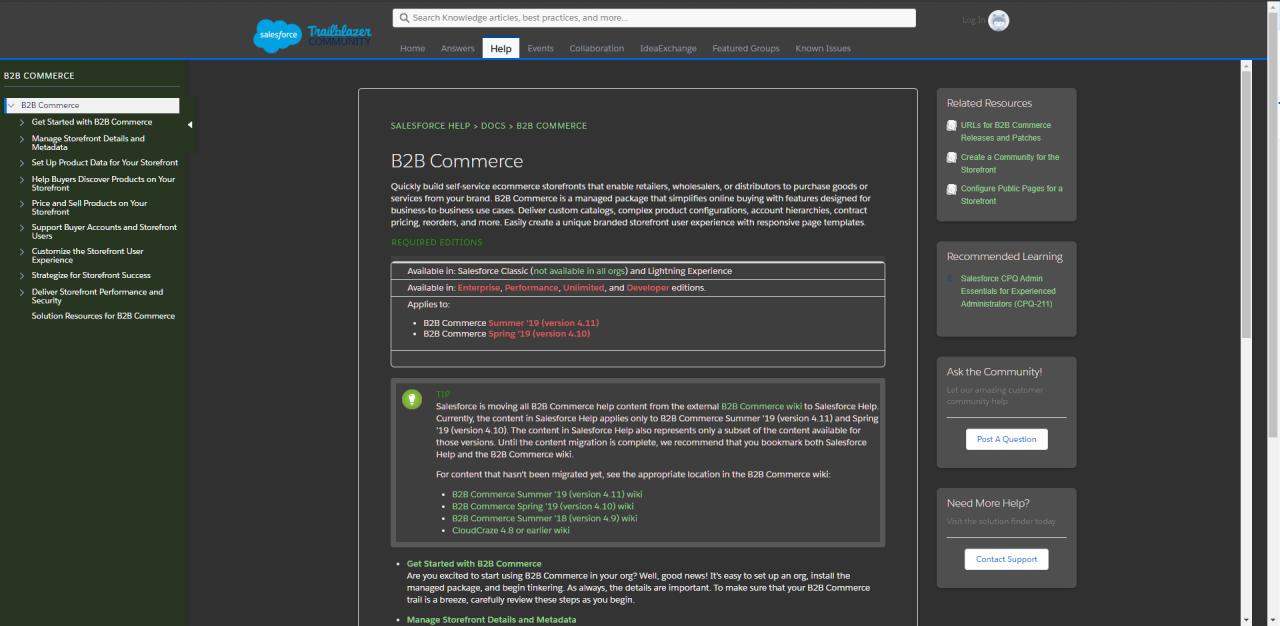Click the document icon beside Create a Community
The height and width of the screenshot is (626, 1280).
[951, 157]
